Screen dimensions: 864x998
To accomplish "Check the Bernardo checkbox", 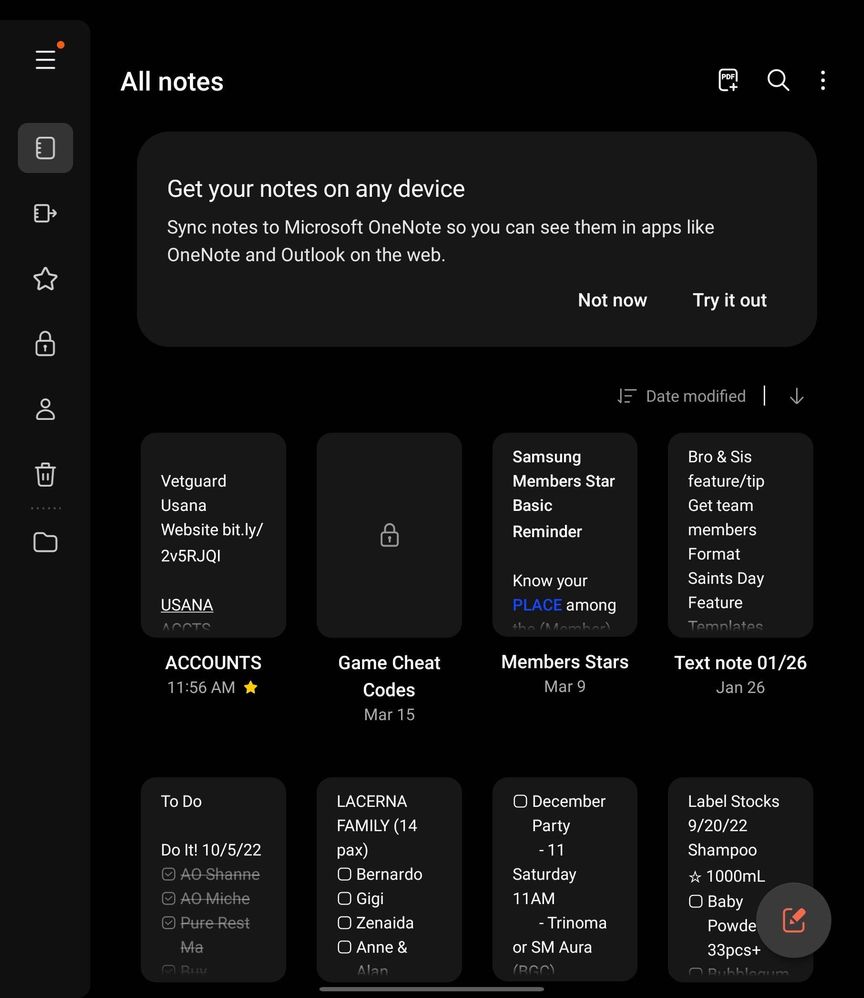I will click(x=344, y=875).
